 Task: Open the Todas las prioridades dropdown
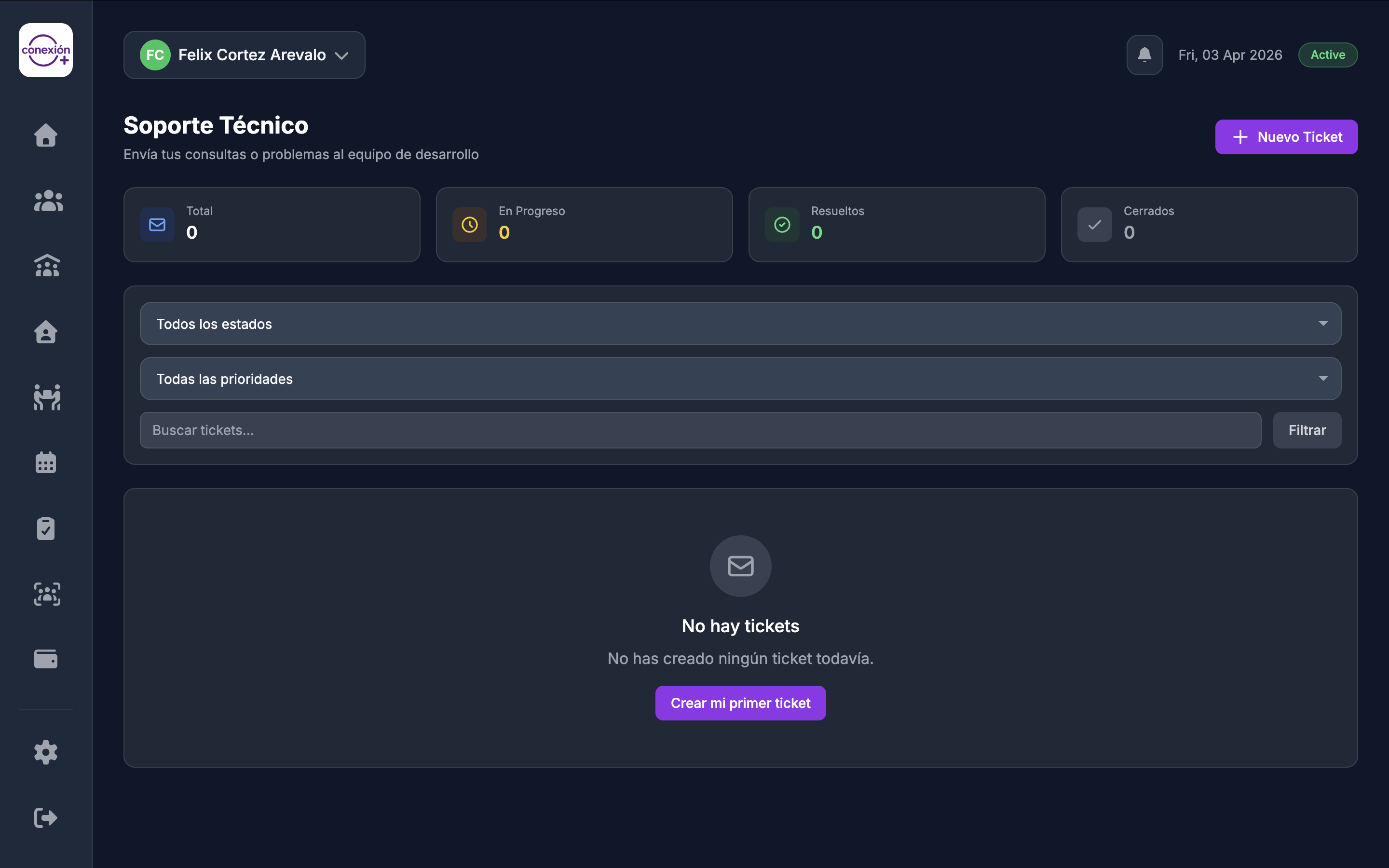coord(740,379)
